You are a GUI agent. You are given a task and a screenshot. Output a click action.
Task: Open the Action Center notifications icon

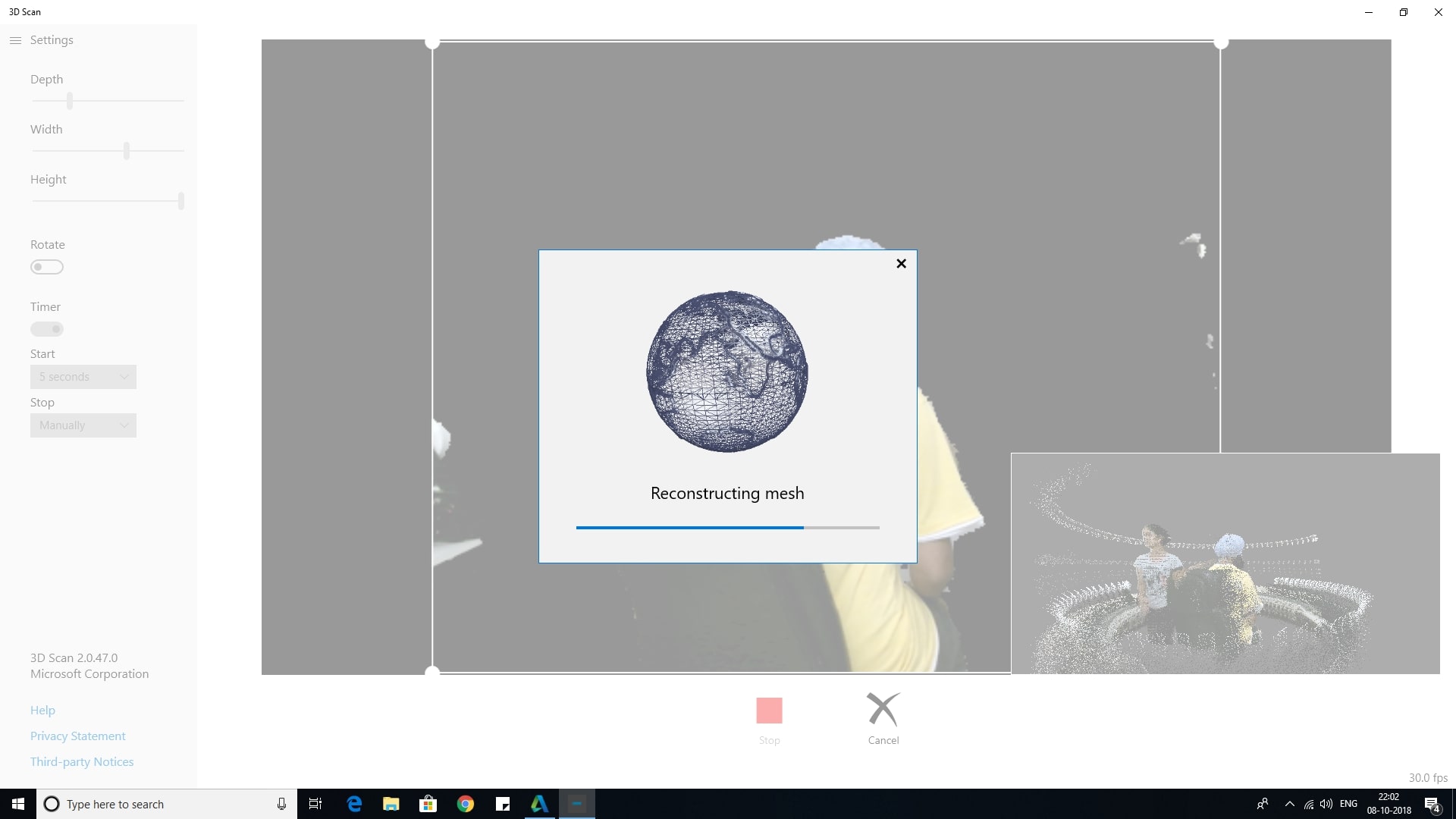[1432, 805]
